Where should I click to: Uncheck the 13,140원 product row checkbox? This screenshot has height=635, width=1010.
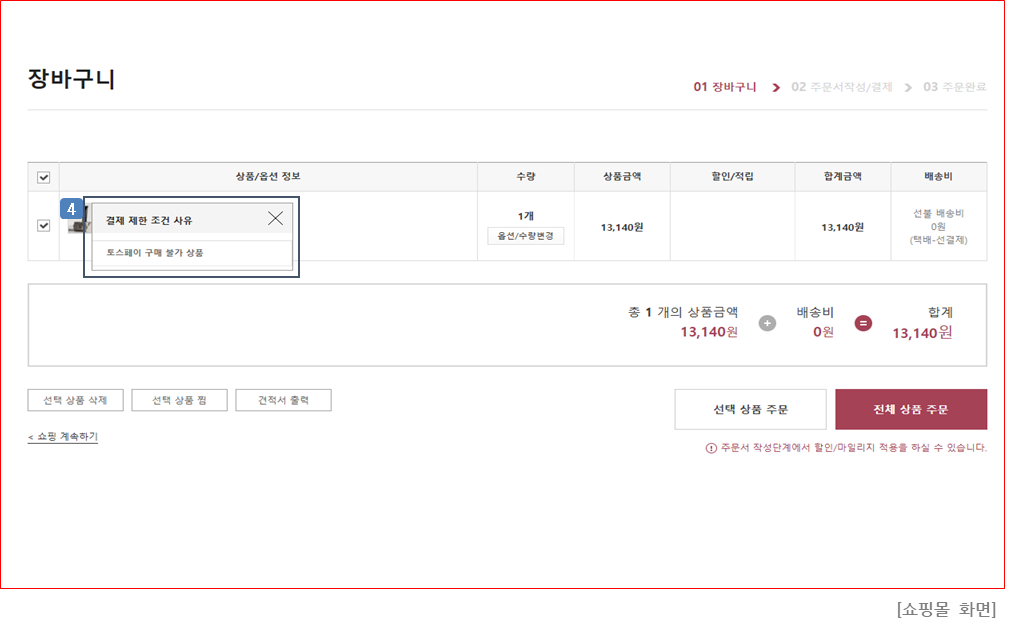[44, 225]
